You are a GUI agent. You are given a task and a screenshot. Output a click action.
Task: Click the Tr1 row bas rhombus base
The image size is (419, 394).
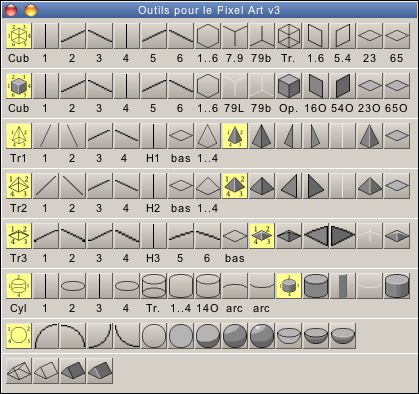click(x=181, y=136)
